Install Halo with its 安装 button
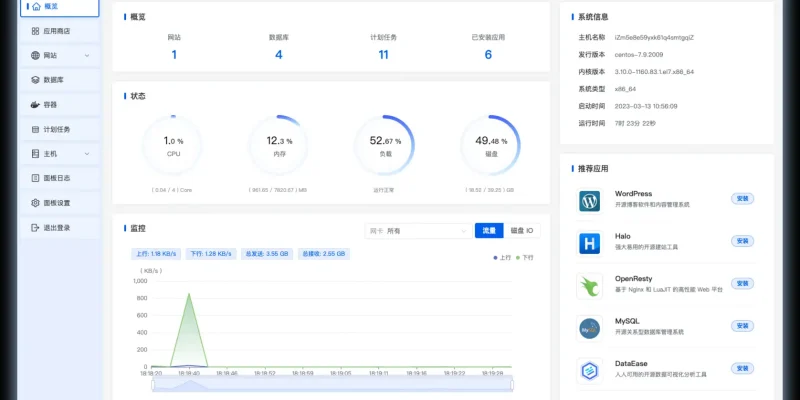 click(x=742, y=241)
